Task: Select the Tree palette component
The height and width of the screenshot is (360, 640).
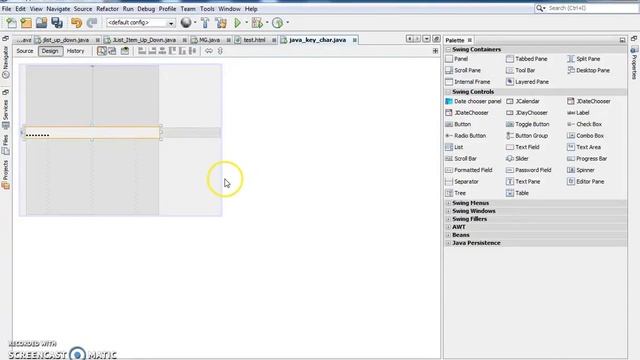Action: [x=456, y=193]
